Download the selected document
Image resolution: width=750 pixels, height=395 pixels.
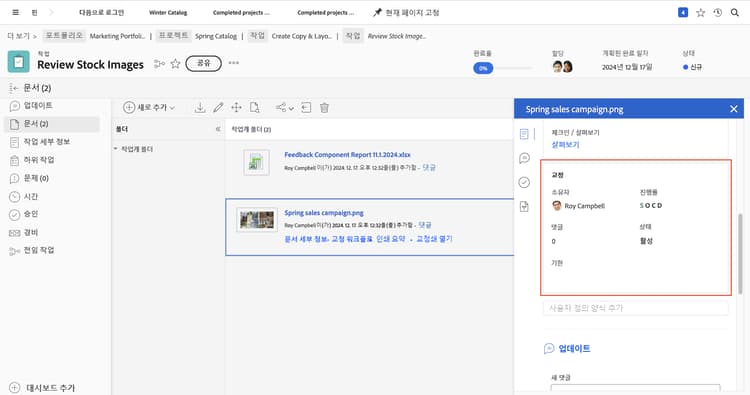200,108
